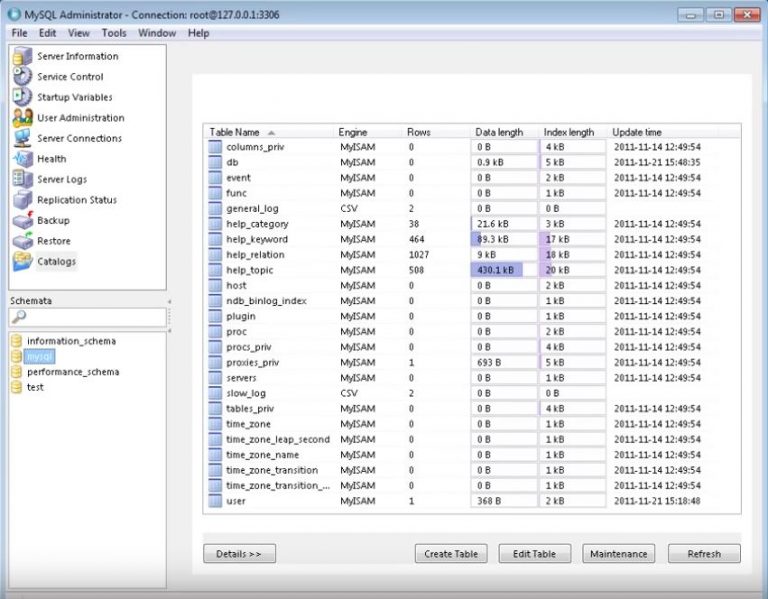Open the Server Information icon
Screen dimensions: 768x599
point(22,56)
